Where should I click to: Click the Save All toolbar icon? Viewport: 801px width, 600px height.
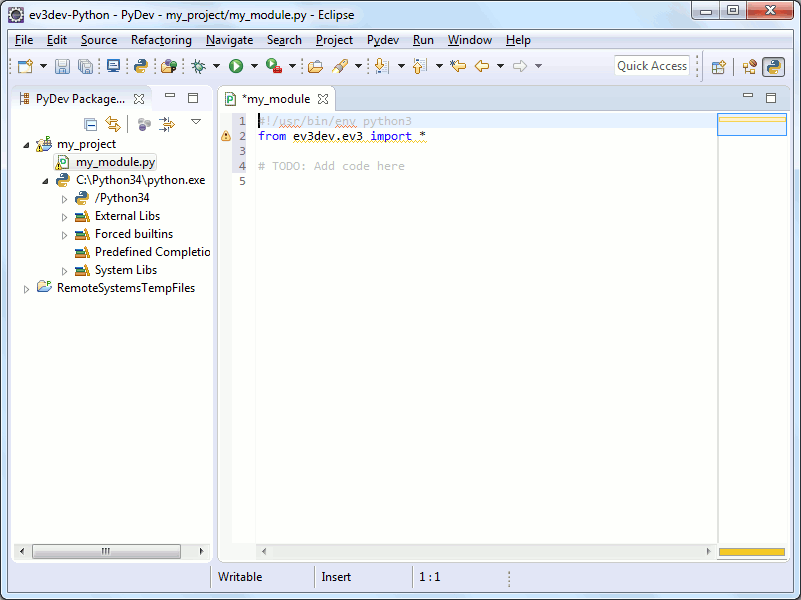point(85,66)
